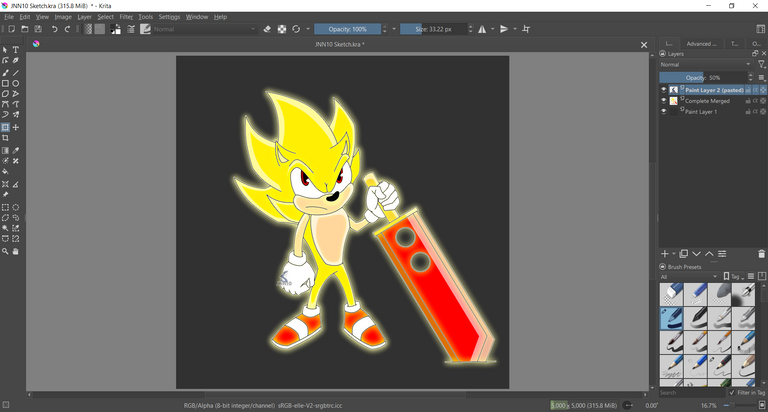The width and height of the screenshot is (768, 412).
Task: Add a new layer with plus button
Action: [x=665, y=254]
